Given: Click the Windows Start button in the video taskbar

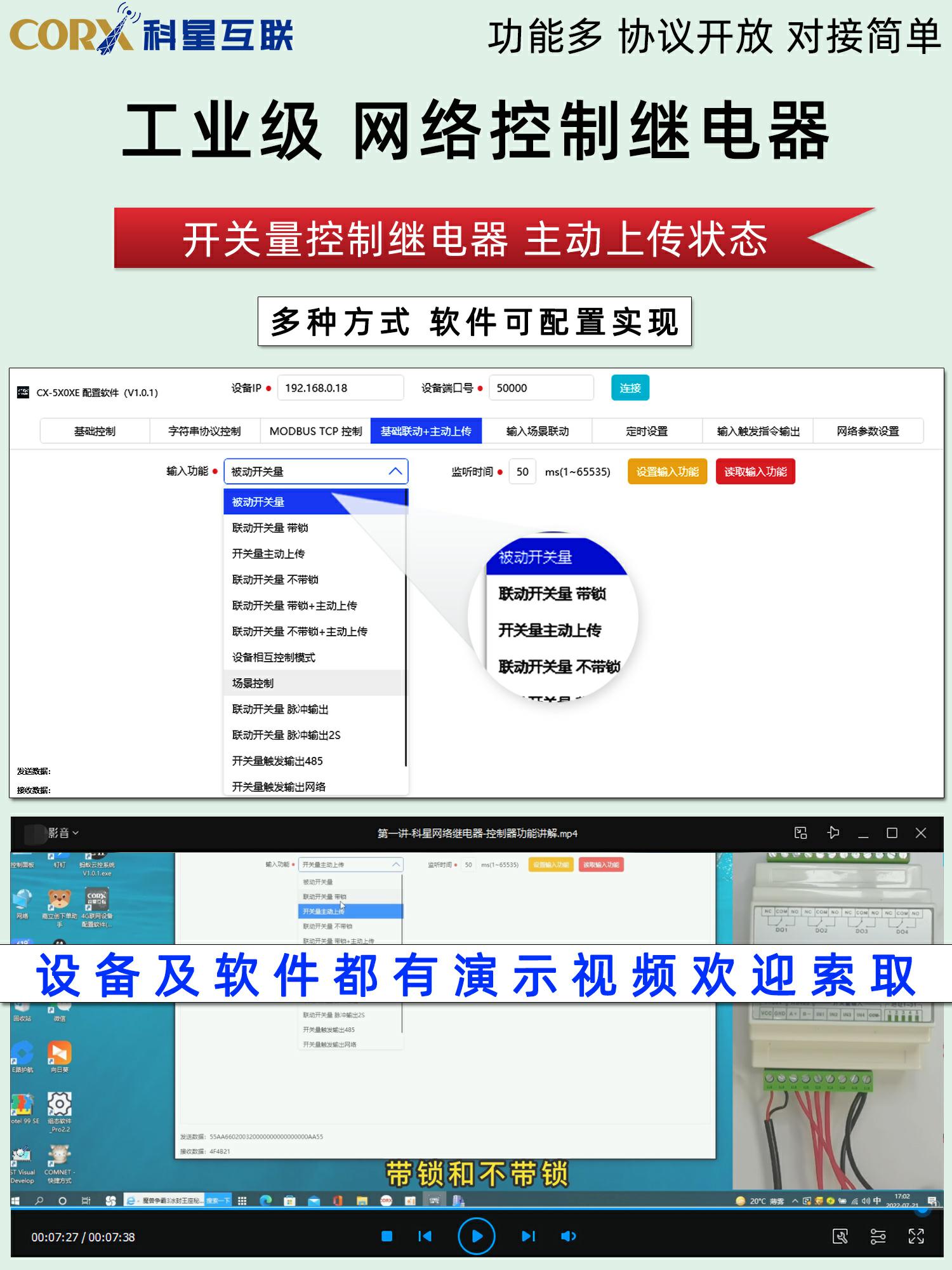Looking at the screenshot, I should coord(16,1200).
